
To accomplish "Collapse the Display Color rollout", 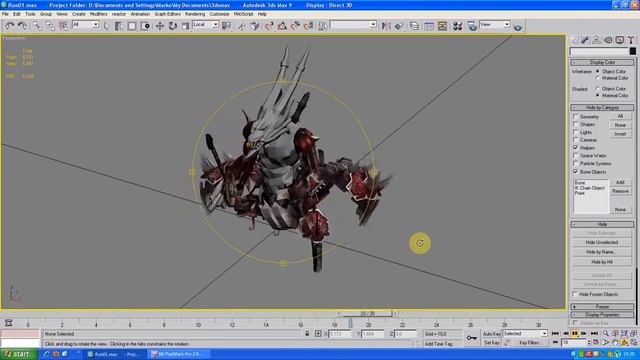I will (602, 62).
